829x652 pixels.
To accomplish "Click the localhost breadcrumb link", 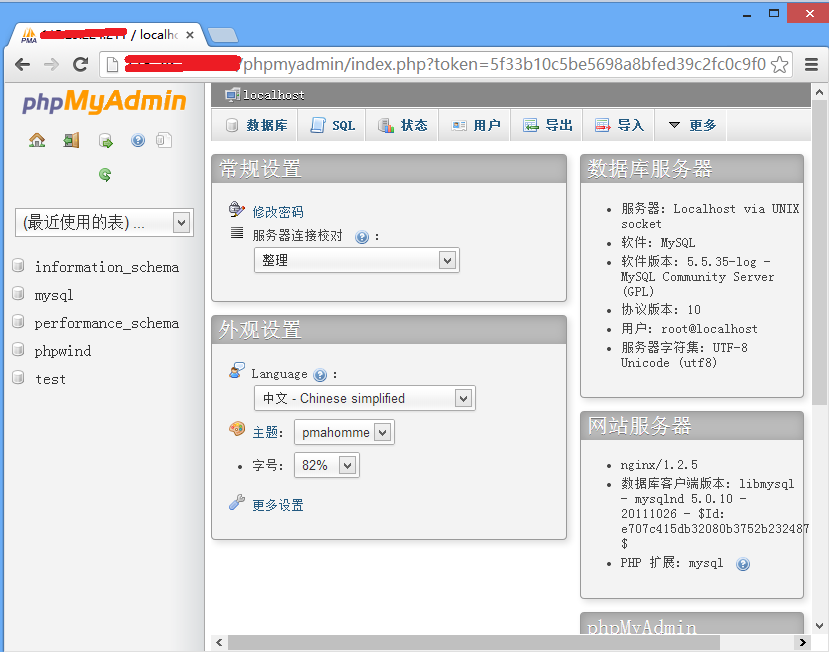I will point(274,95).
